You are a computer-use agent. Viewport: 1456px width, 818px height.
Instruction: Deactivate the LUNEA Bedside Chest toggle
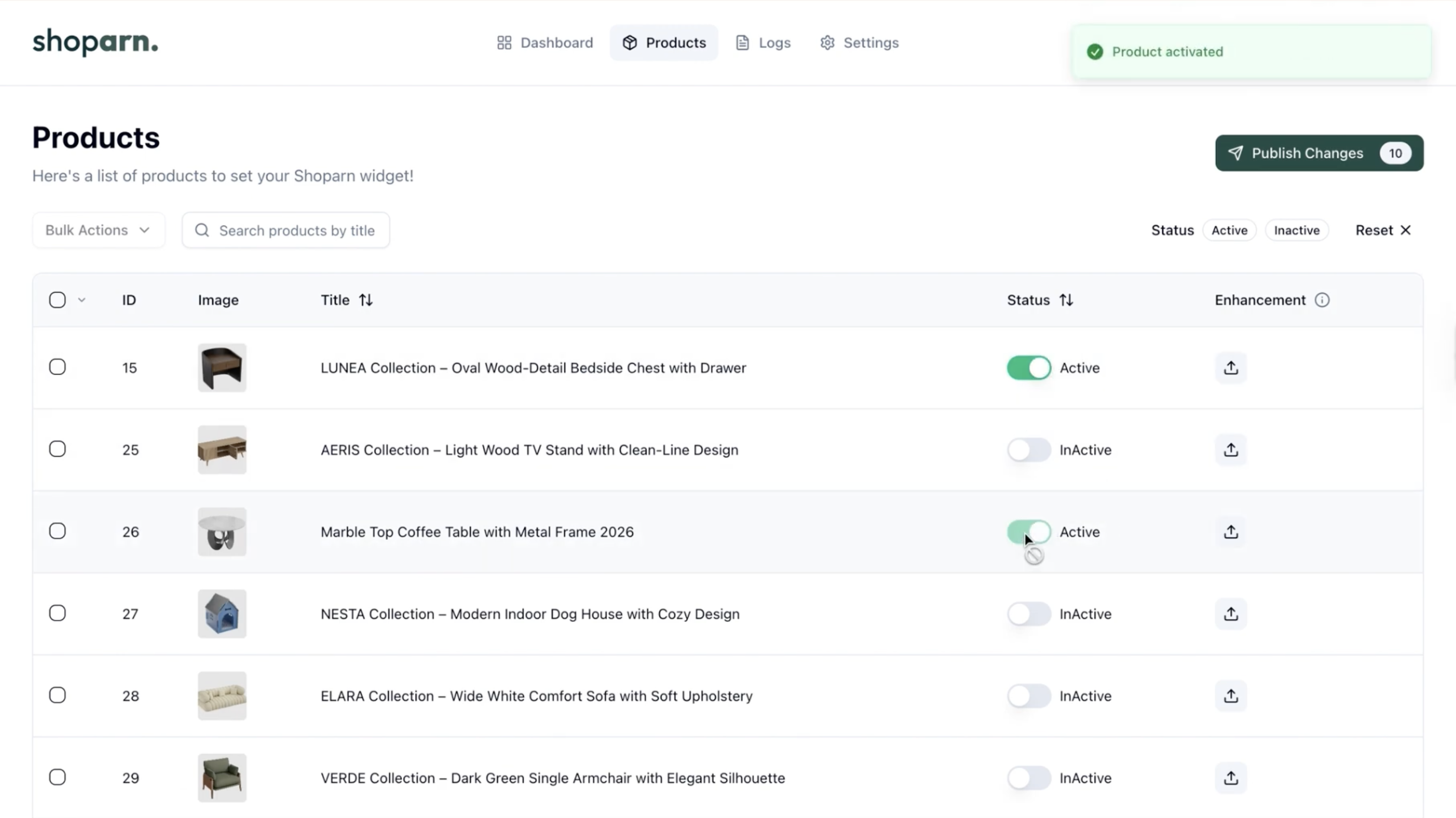tap(1028, 368)
